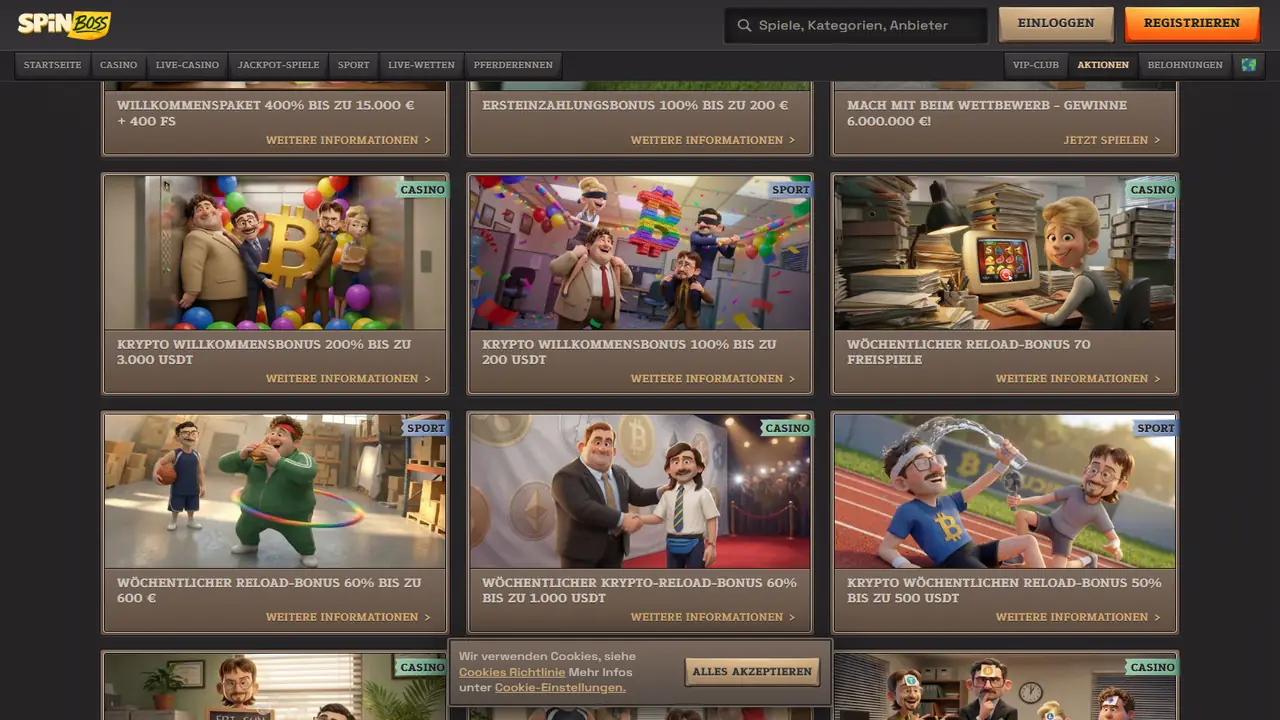Click the Sport tag on running track card
Viewport: 1280px width, 720px height.
click(x=1155, y=428)
